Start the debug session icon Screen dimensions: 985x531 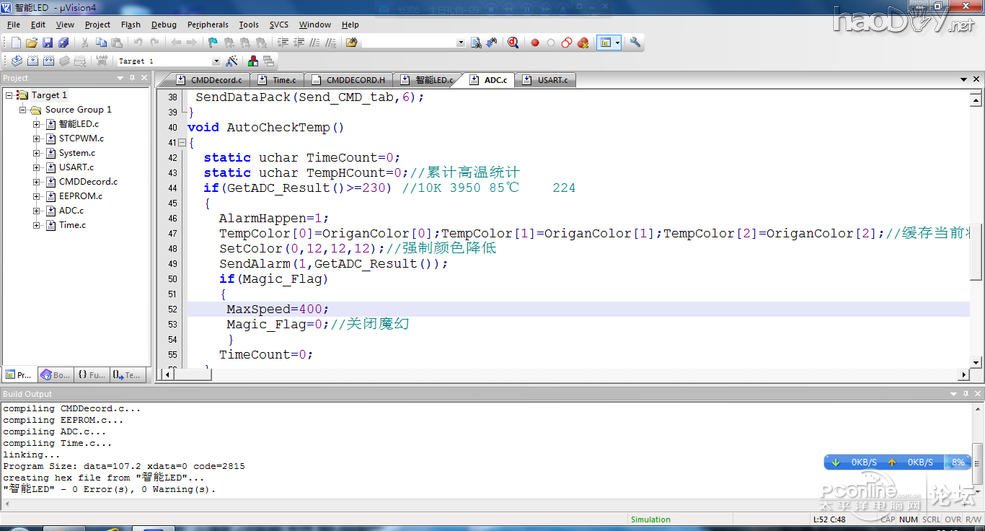pos(513,43)
